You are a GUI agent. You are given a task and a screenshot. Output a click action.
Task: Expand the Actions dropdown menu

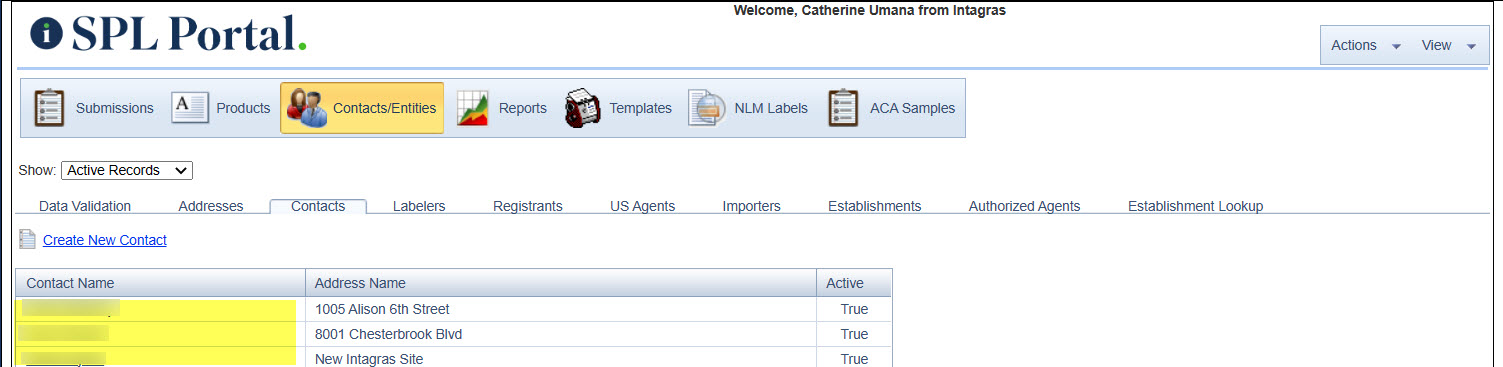(1366, 45)
